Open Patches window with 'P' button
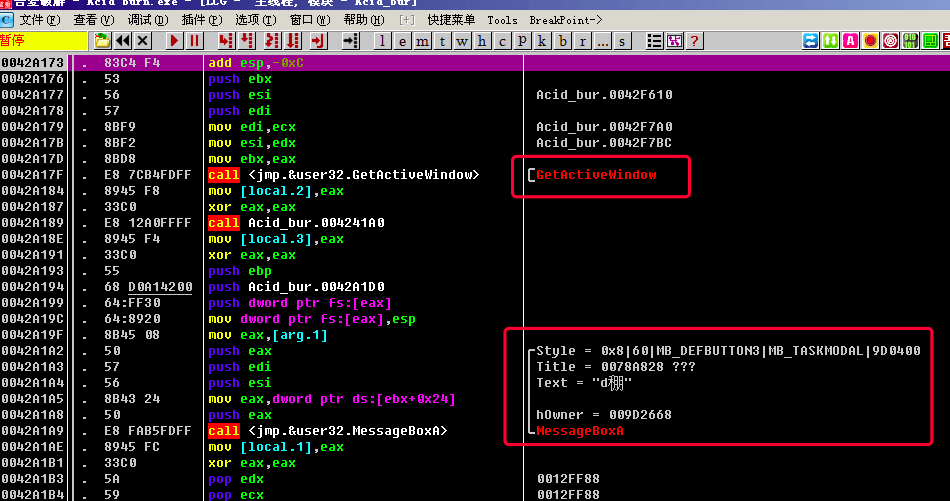Viewport: 950px width, 501px height. coord(522,41)
